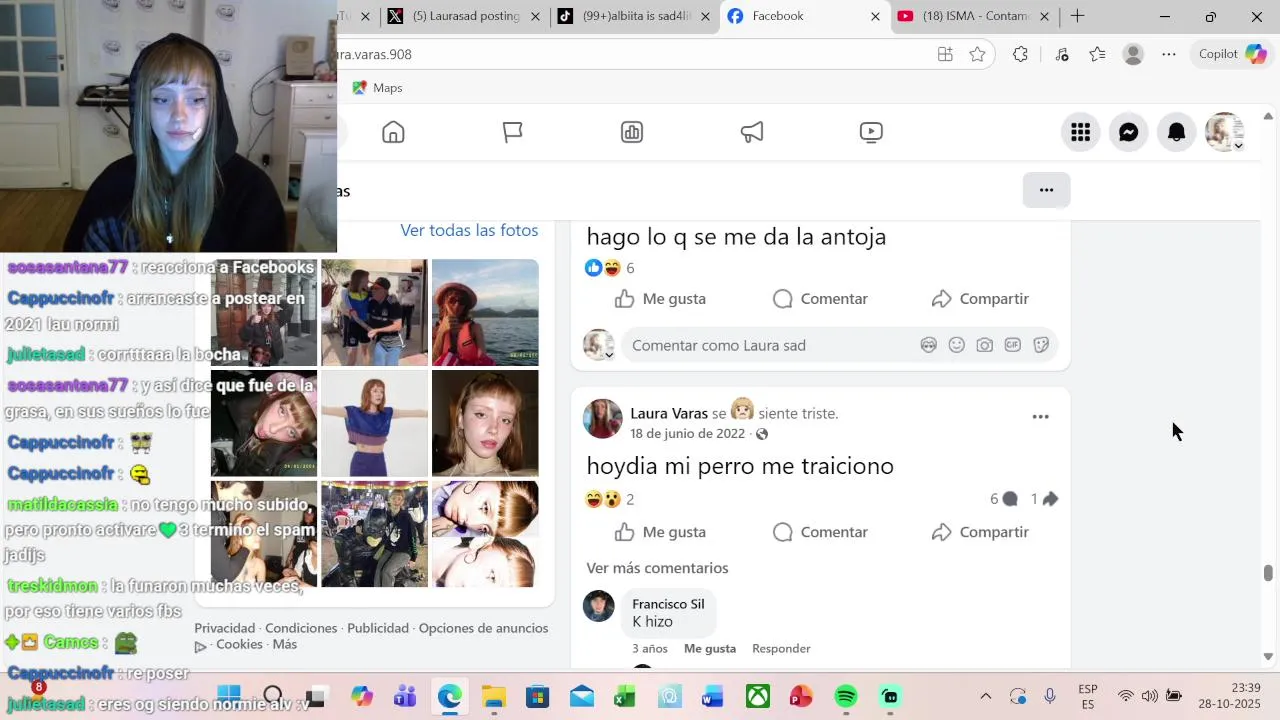
Task: Open volume control in system tray
Action: 1149,696
